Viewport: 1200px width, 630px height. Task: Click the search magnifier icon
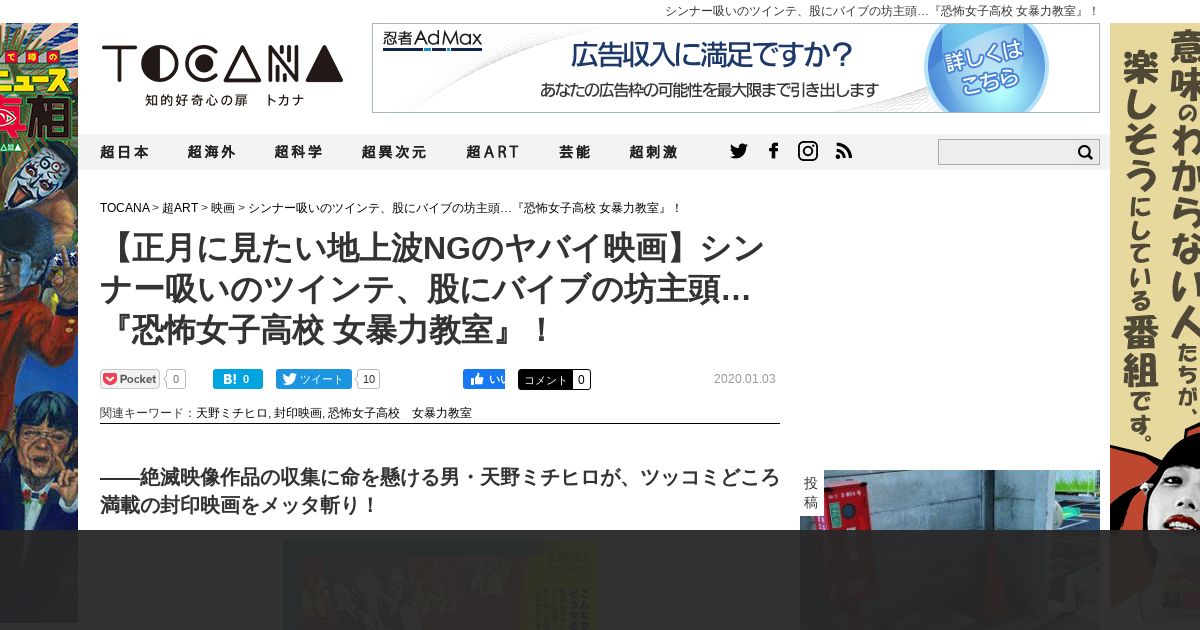[x=1085, y=152]
